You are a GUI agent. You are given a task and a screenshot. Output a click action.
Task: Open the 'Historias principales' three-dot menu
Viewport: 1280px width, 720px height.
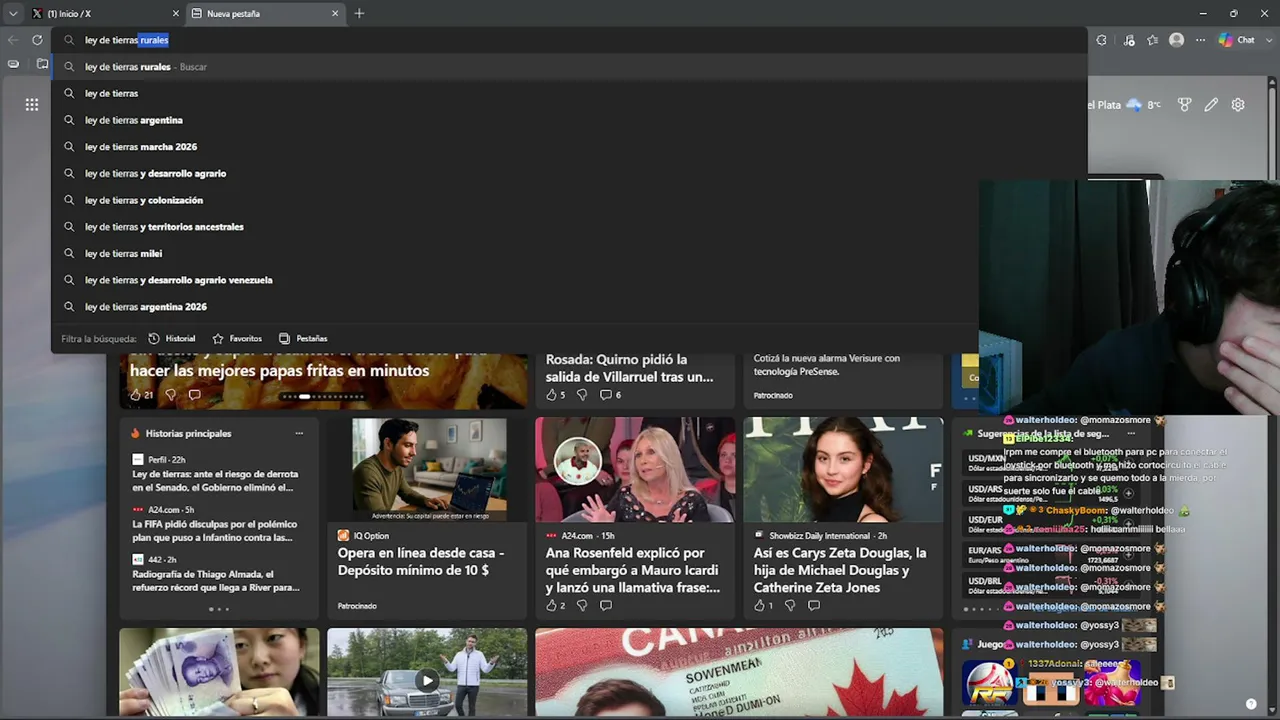pos(298,433)
